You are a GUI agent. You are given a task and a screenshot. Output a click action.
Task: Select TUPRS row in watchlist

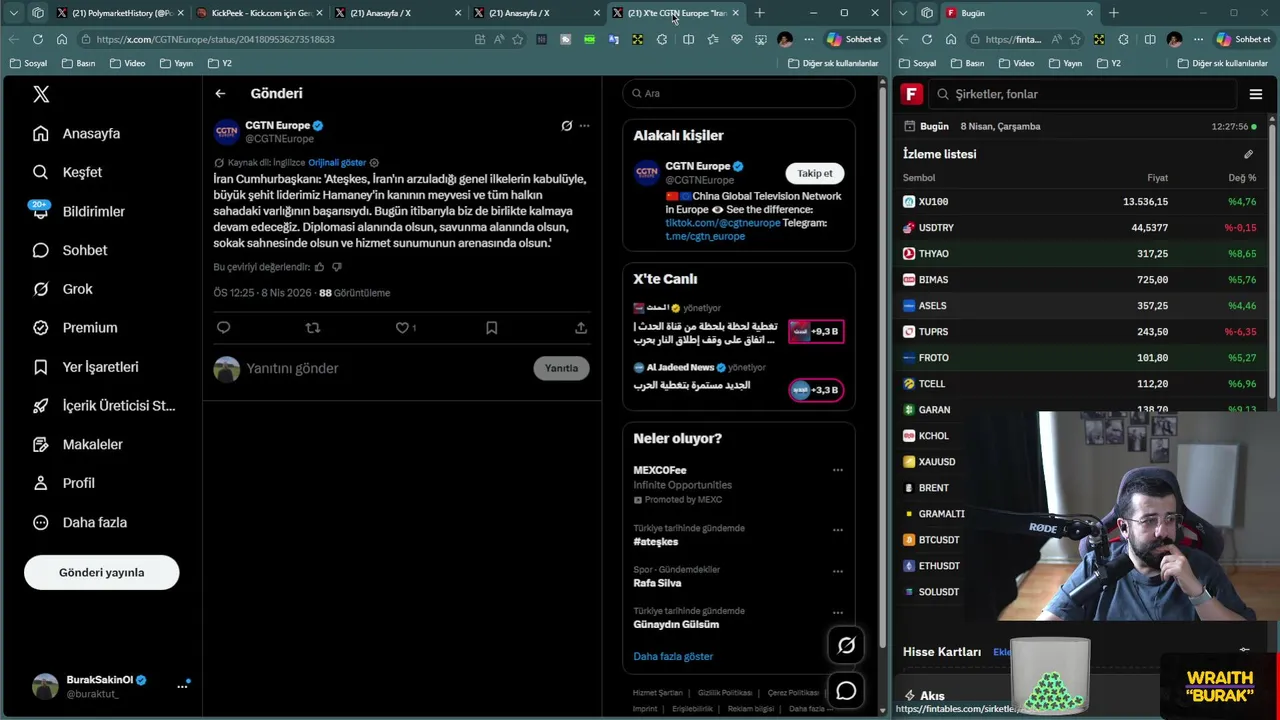[x=1080, y=331]
